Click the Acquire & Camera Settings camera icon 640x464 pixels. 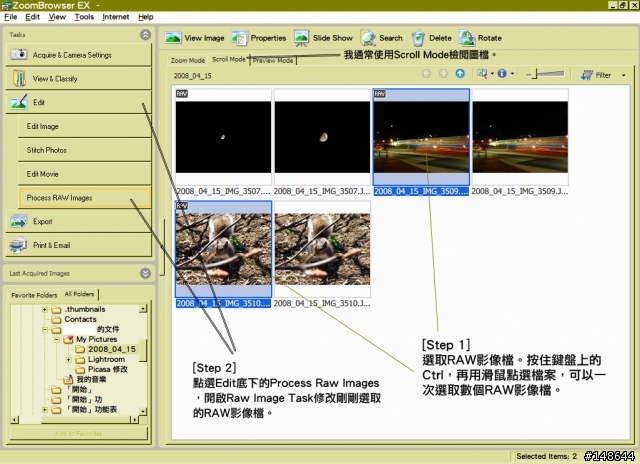click(x=19, y=54)
